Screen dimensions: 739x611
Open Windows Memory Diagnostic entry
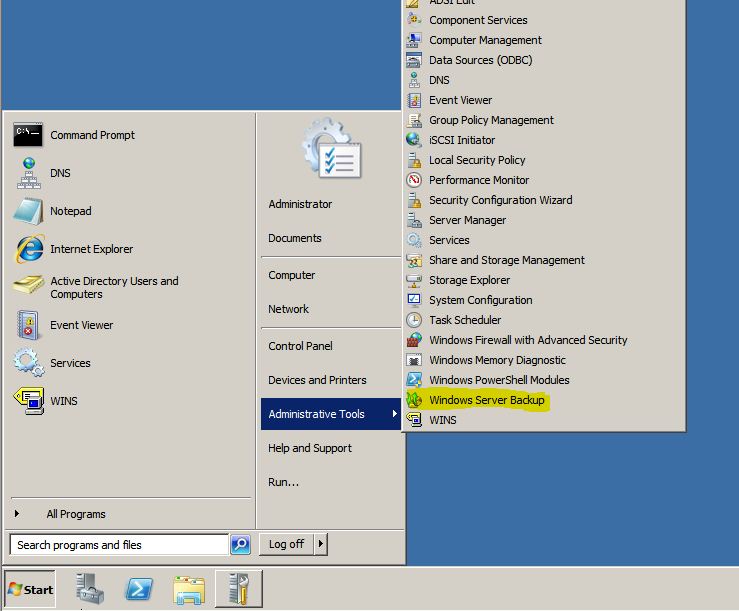(x=497, y=360)
